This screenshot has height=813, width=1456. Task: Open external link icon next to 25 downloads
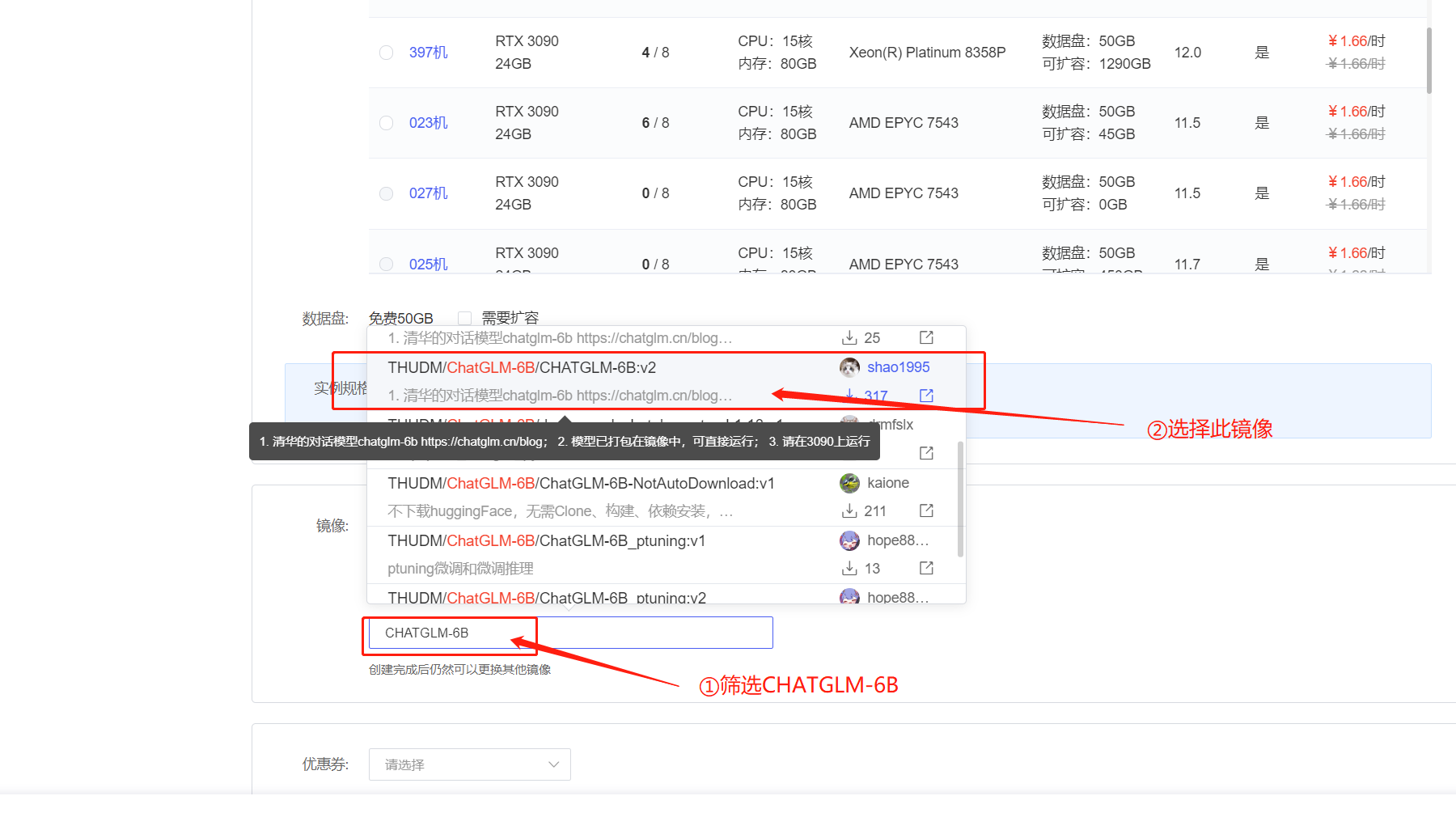927,337
